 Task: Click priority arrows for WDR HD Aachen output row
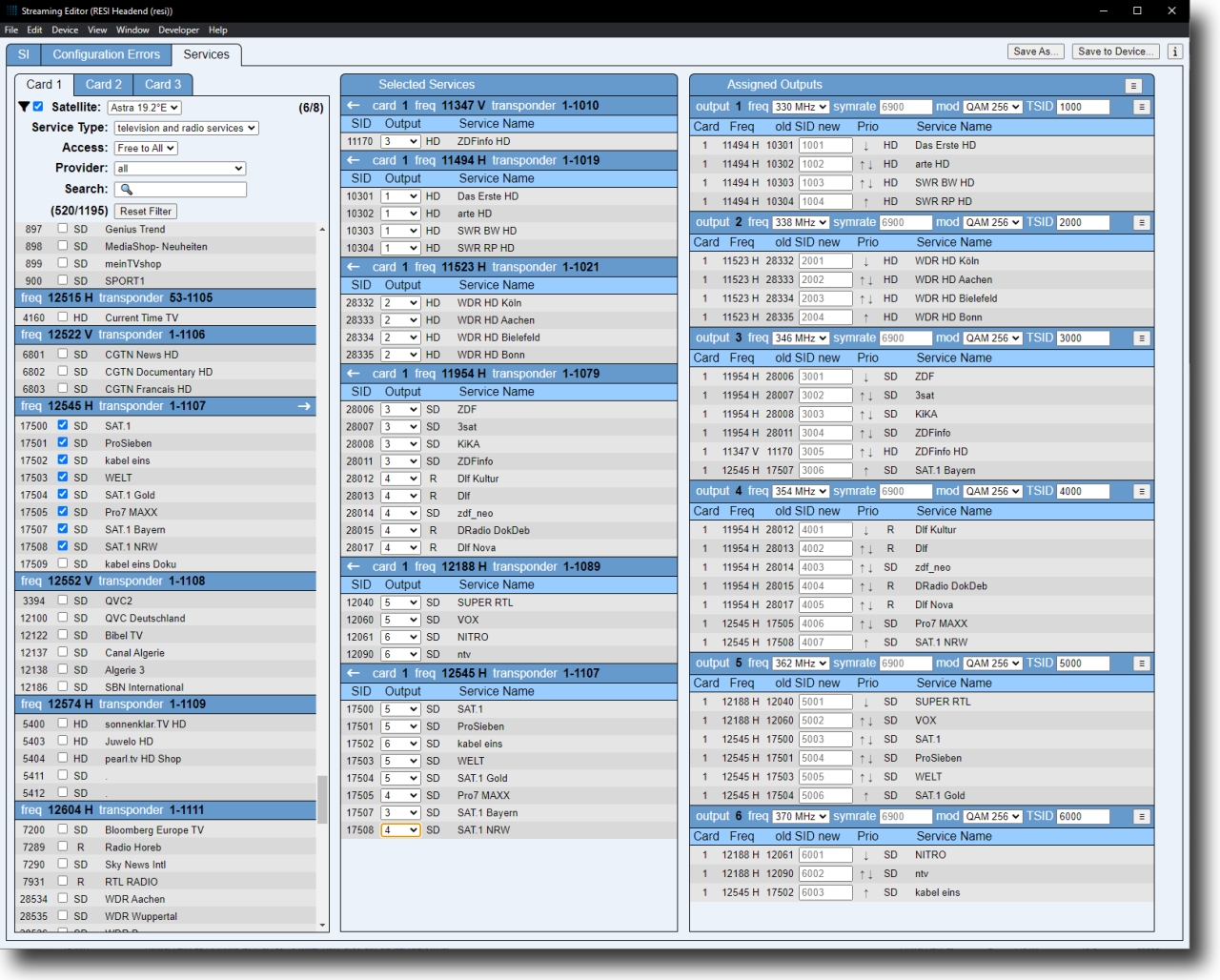865,280
